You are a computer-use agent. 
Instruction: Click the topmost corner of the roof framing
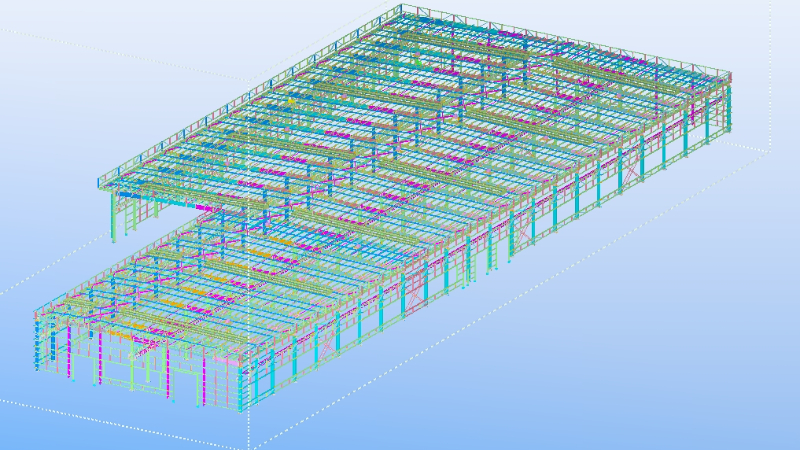point(401,8)
